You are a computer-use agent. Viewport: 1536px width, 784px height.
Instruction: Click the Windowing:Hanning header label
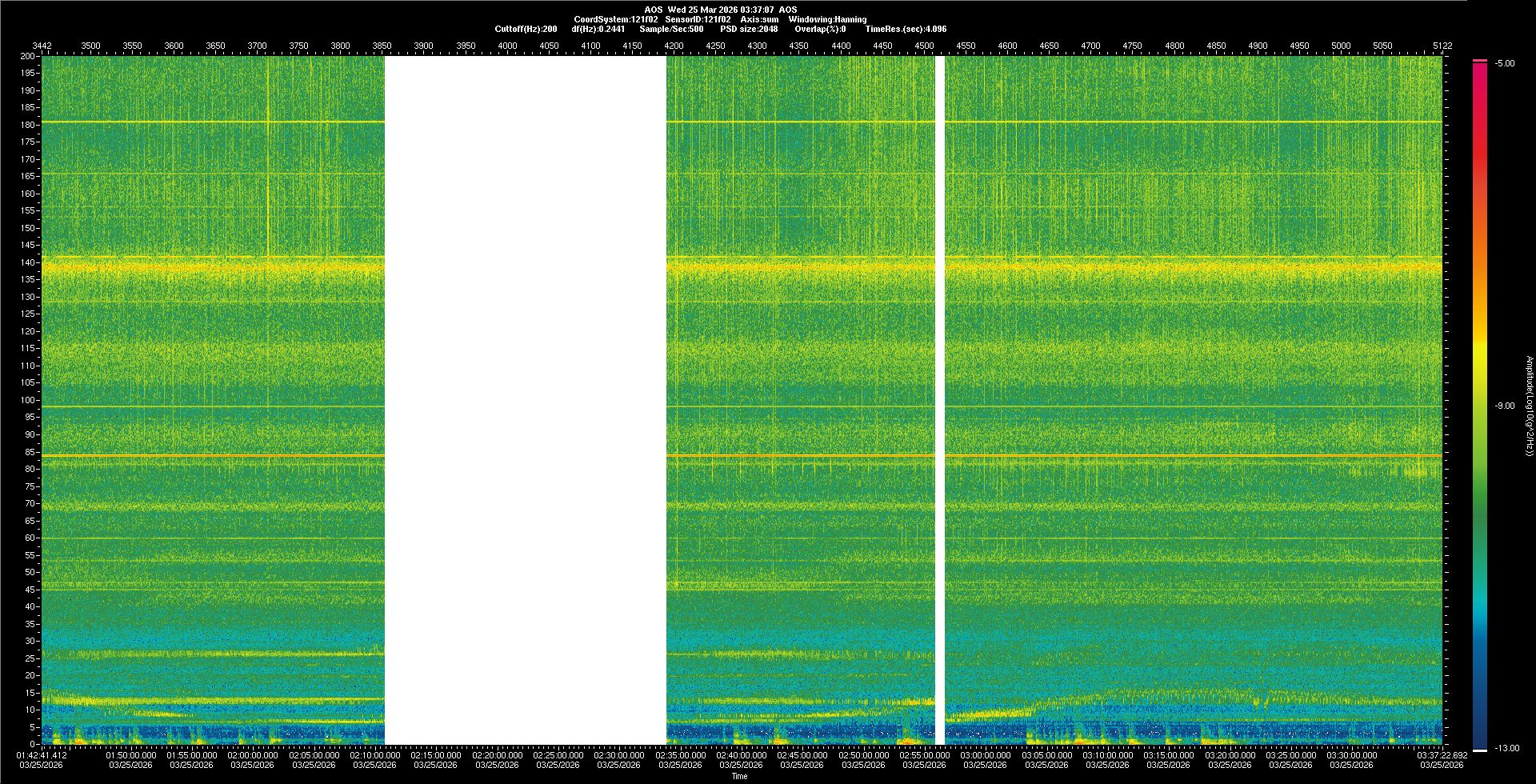[x=827, y=19]
